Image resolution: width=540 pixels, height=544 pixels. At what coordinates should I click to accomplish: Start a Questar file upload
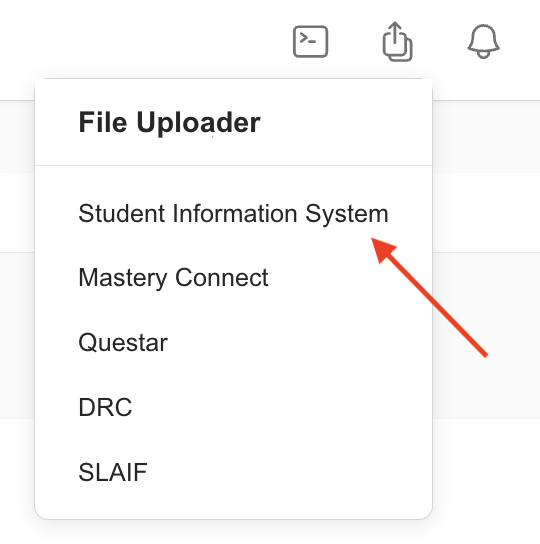point(123,342)
